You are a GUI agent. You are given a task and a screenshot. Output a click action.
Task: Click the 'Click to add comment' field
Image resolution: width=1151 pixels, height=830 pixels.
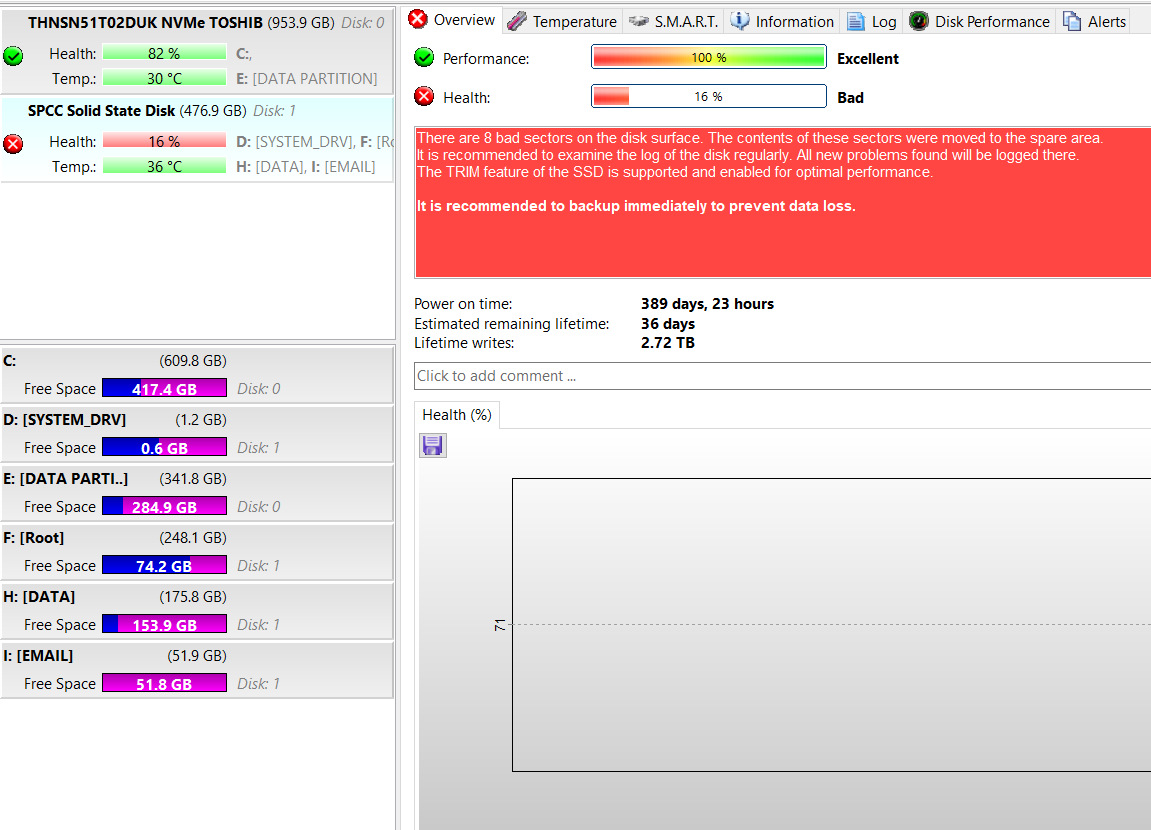coord(783,376)
